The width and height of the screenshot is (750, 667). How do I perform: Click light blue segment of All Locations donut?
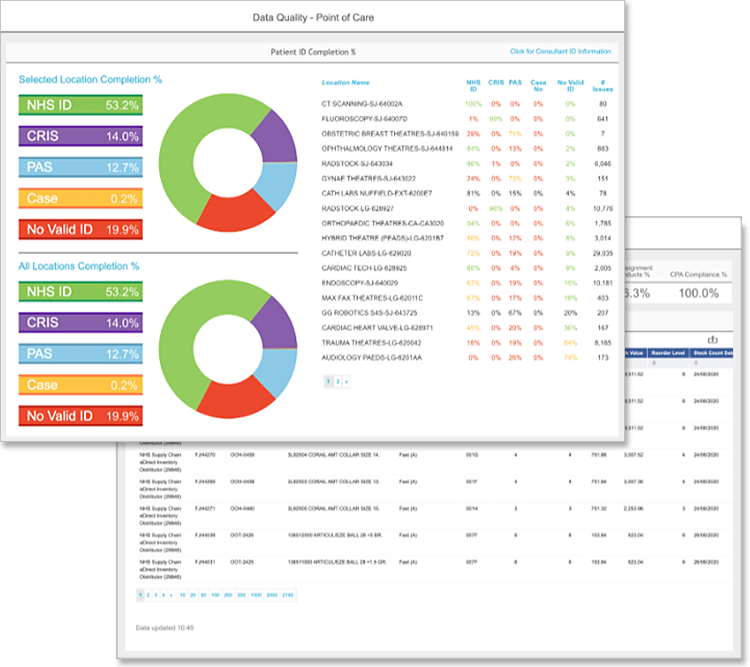277,371
